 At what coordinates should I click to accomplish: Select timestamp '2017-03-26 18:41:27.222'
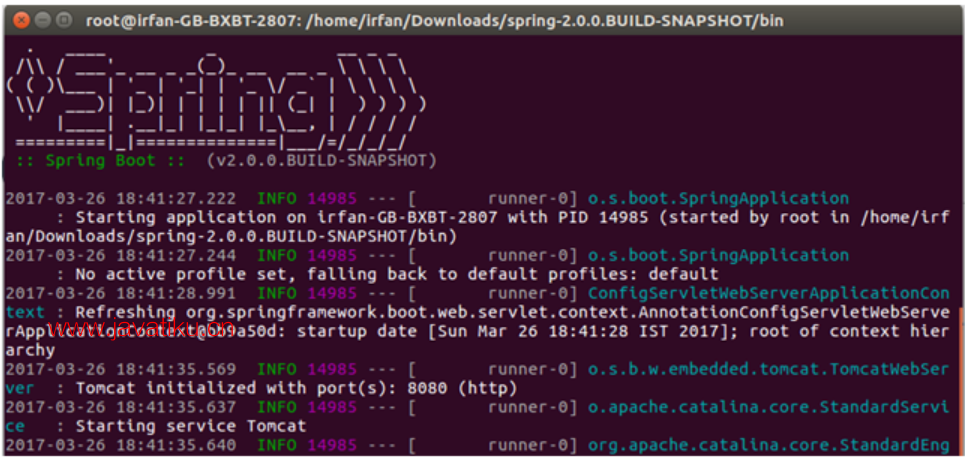click(121, 199)
